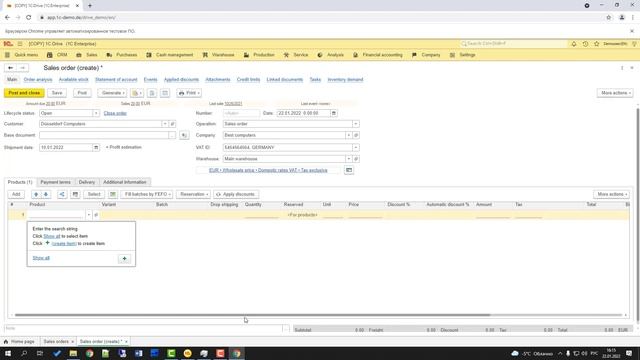640x360 pixels.
Task: Open the Financial accounting menu section
Action: point(378,55)
